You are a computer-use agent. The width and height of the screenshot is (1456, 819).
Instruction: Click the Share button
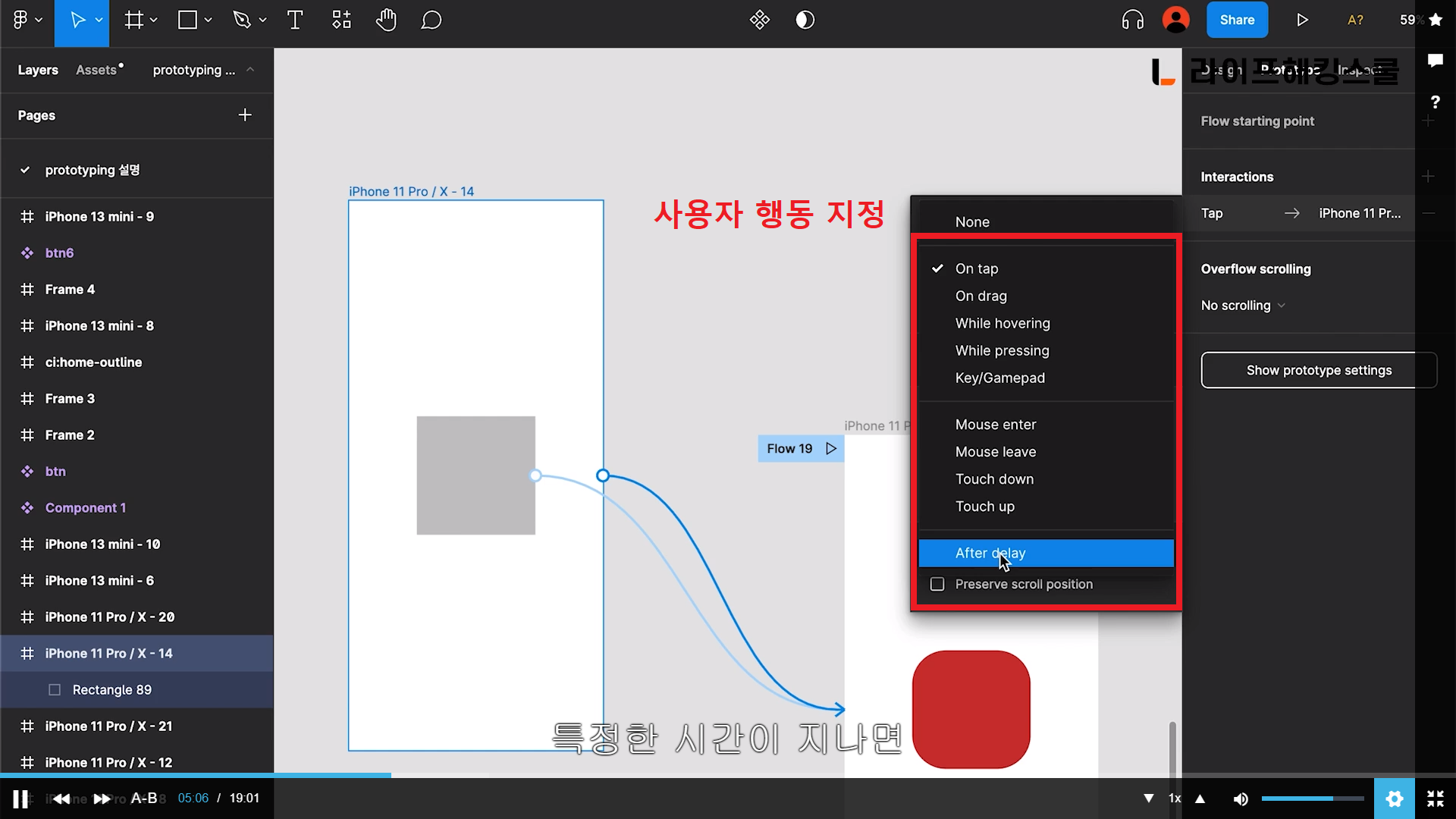click(x=1236, y=20)
